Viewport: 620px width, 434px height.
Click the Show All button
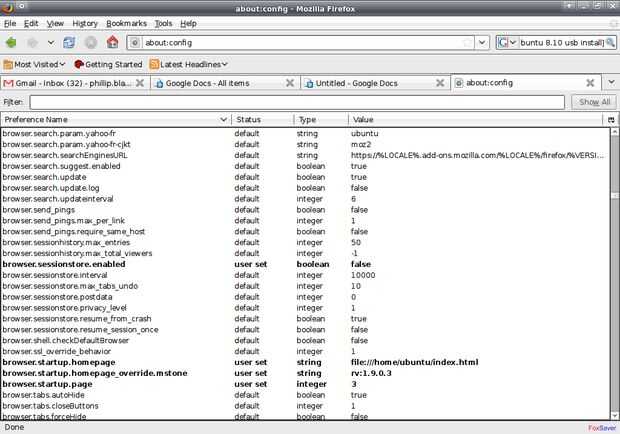point(594,102)
